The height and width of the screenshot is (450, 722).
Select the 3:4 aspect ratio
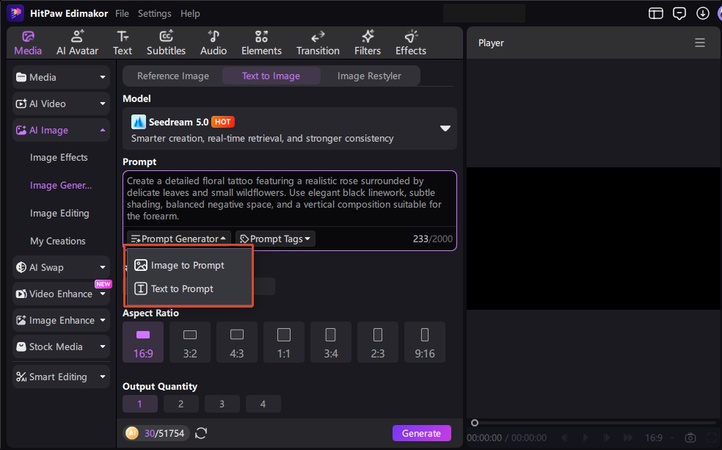tap(331, 342)
